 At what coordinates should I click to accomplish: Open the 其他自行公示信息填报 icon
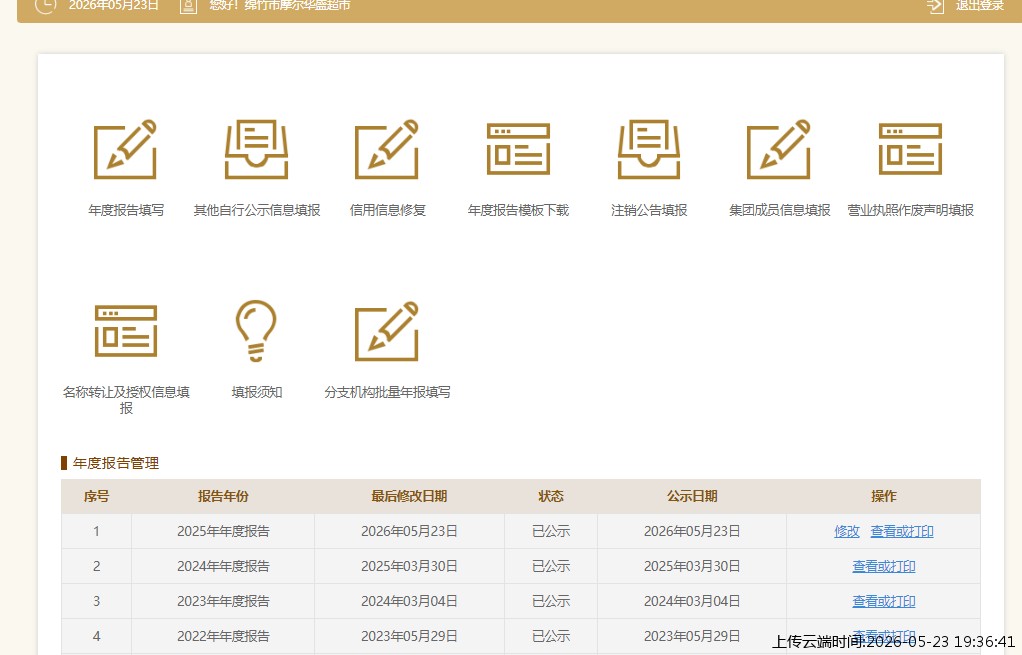(256, 149)
